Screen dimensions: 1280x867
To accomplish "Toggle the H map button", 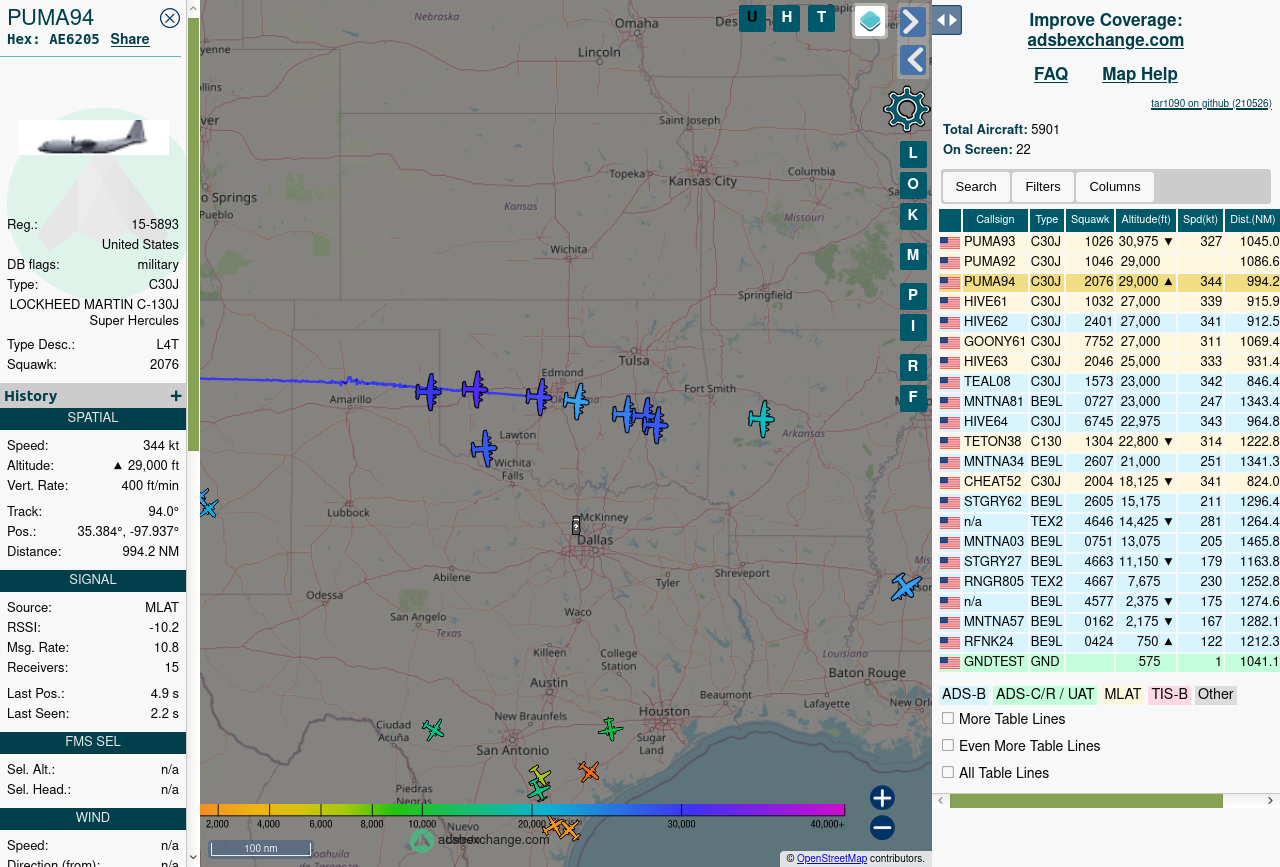I will point(787,18).
